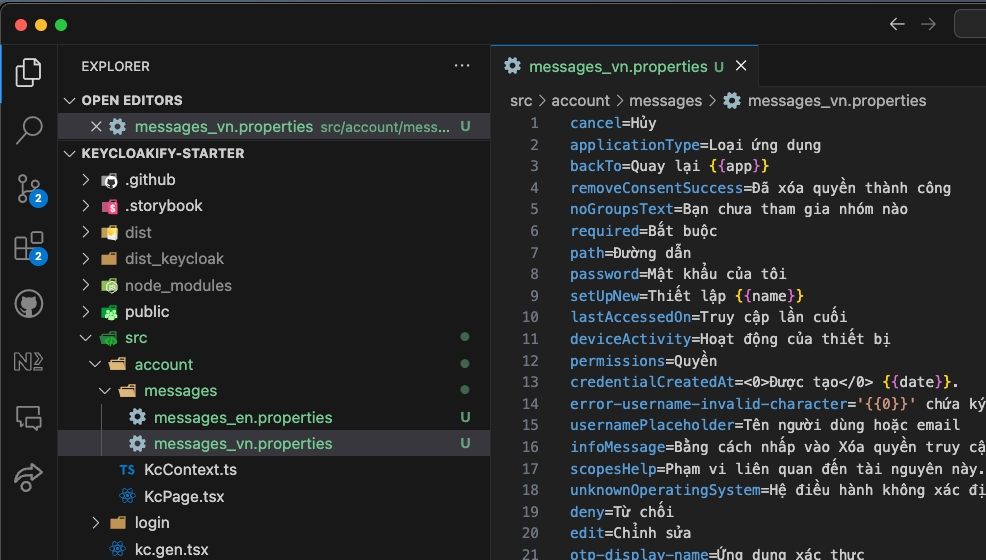Collapse the OPEN EDITORS section
The width and height of the screenshot is (986, 560).
click(69, 100)
